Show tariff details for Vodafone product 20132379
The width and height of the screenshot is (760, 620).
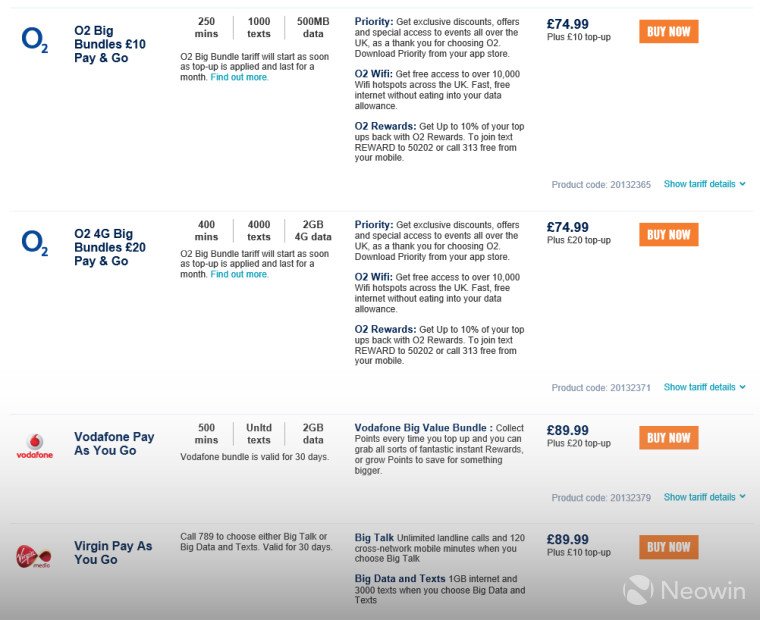click(704, 497)
